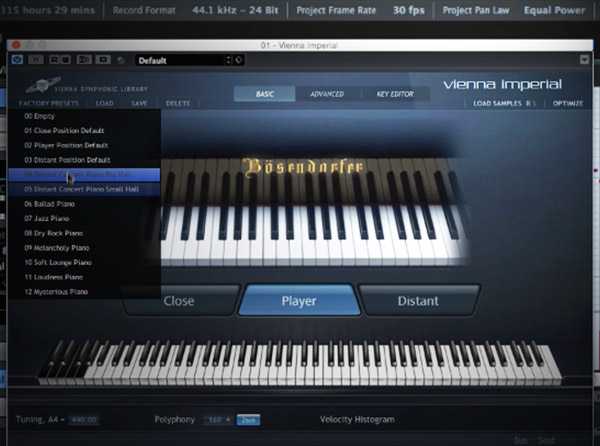Click the Velocity Histogram label
Viewport: 600px width, 446px height.
[357, 420]
